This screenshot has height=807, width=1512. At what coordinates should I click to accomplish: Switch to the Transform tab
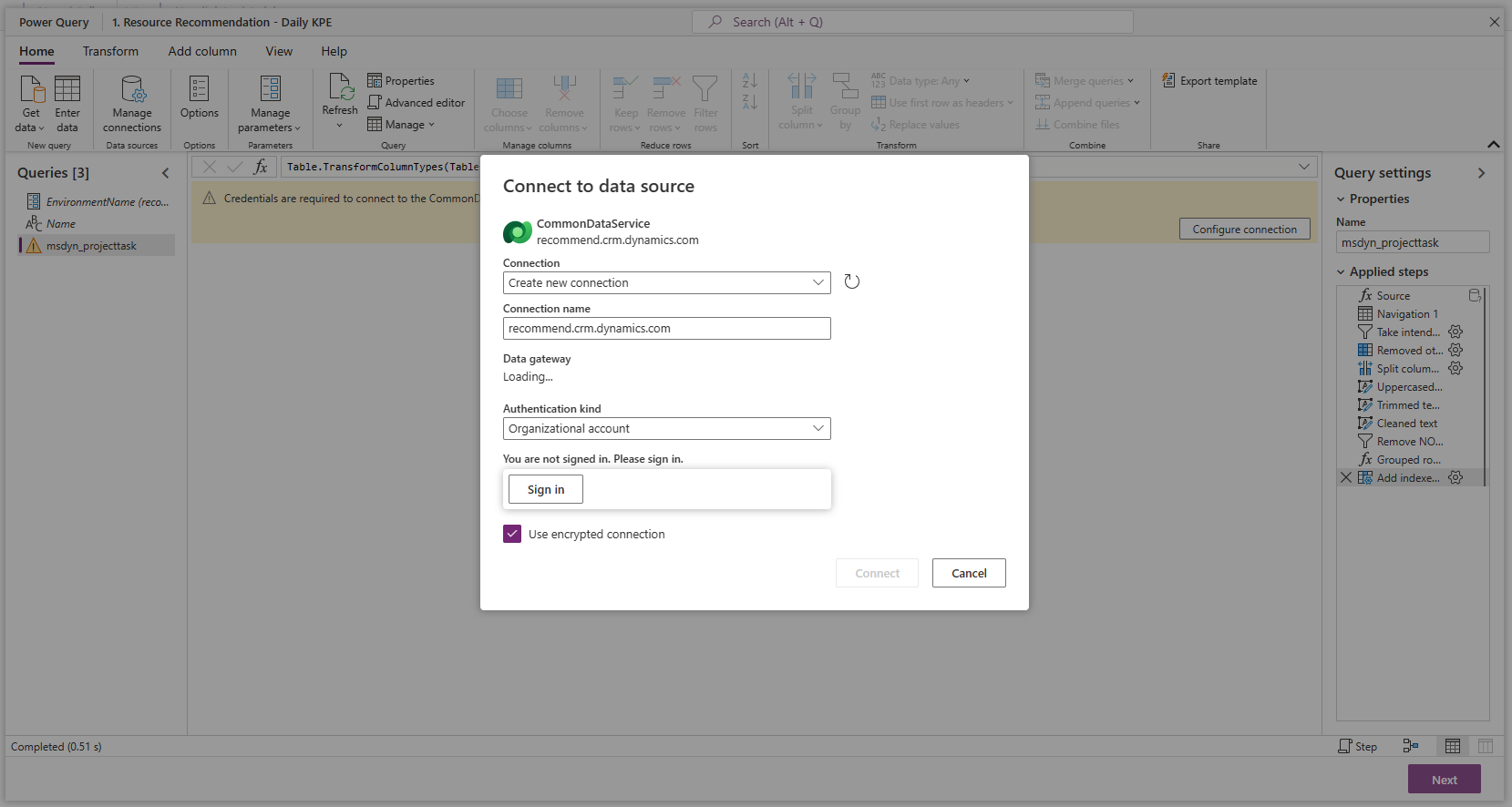110,51
